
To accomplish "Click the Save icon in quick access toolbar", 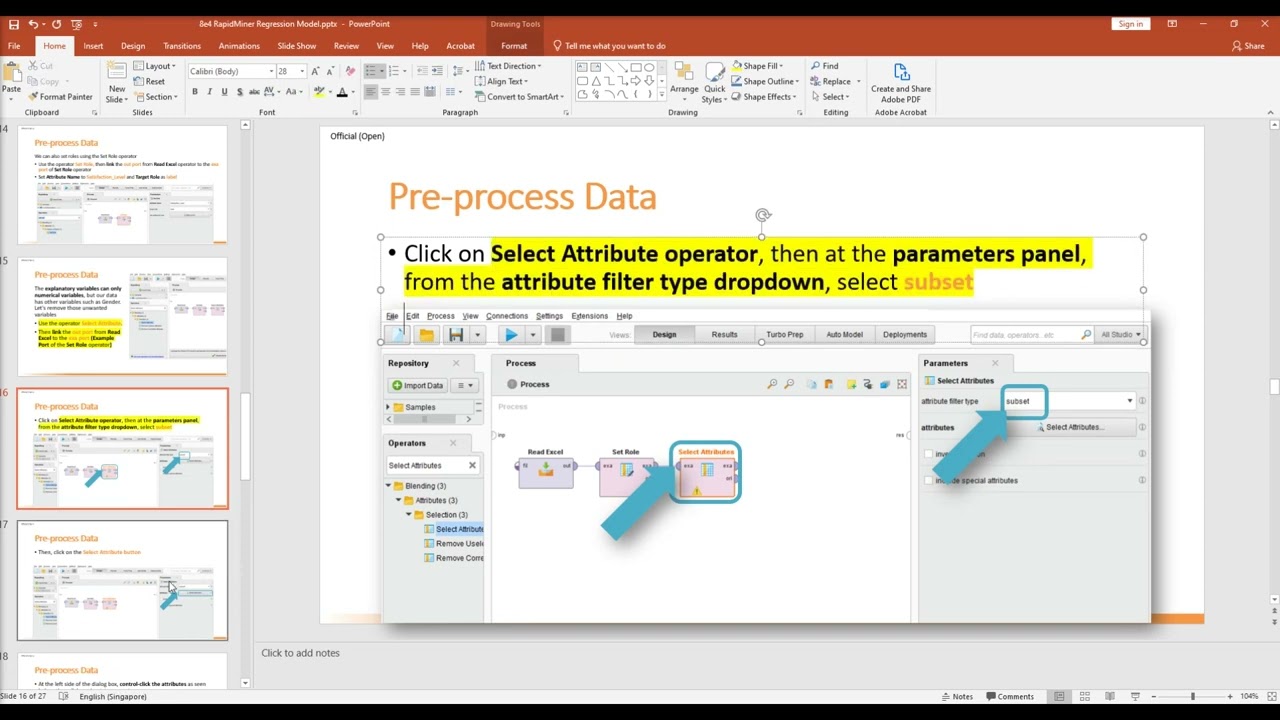I will tap(14, 24).
